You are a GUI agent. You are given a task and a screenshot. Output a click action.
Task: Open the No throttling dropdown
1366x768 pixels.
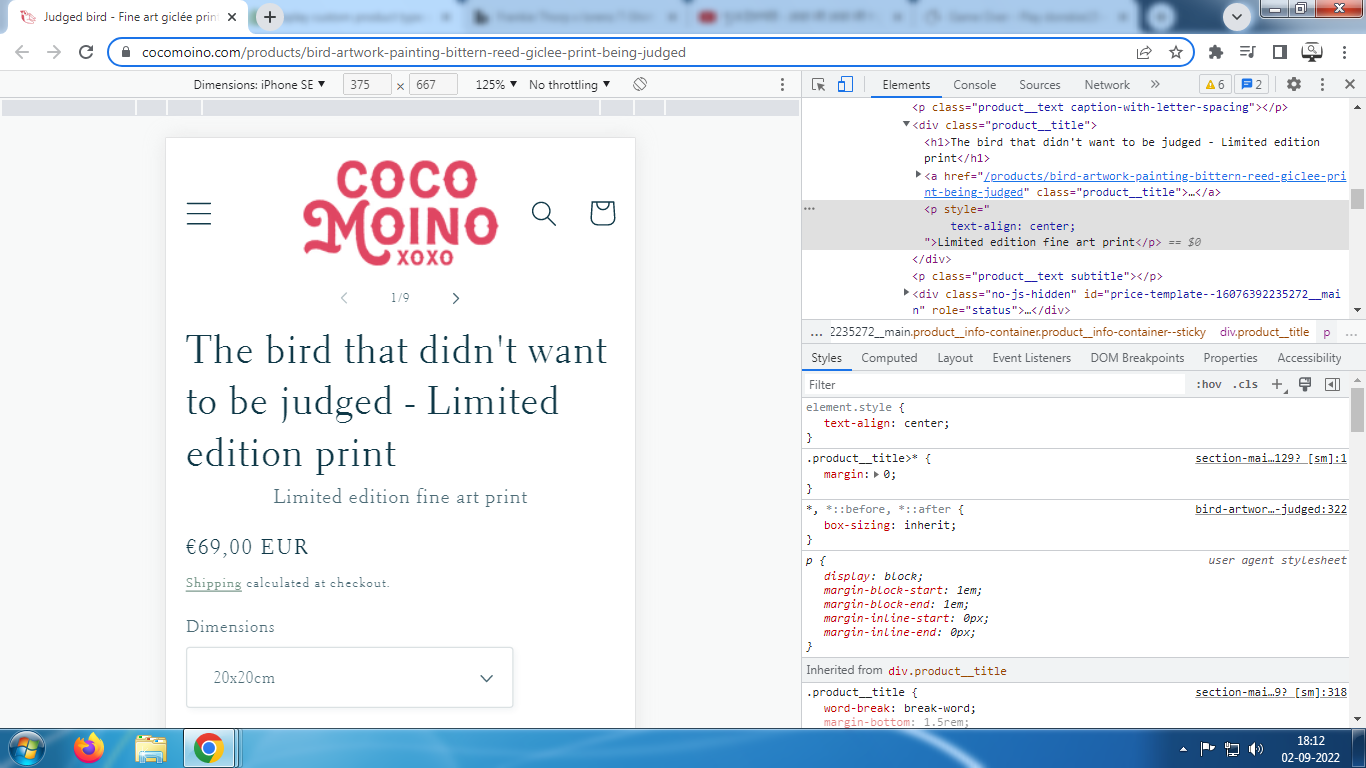coord(568,85)
